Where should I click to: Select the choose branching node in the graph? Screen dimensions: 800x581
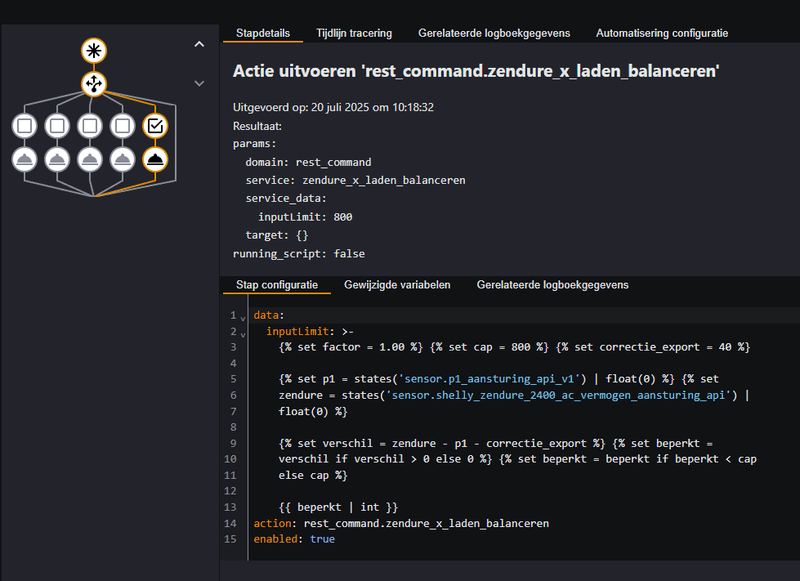[x=94, y=84]
